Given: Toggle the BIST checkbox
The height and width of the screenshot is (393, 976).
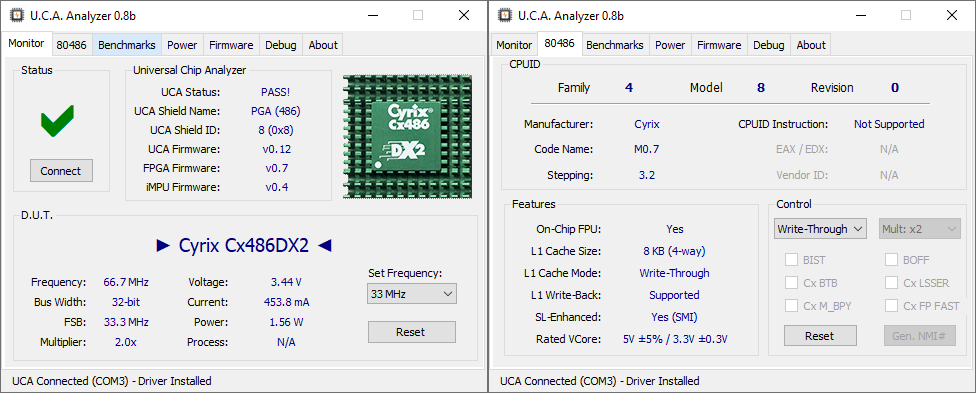Looking at the screenshot, I should (791, 260).
